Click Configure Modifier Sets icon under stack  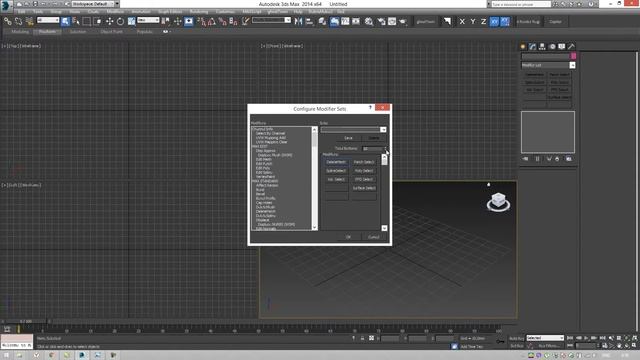(569, 159)
